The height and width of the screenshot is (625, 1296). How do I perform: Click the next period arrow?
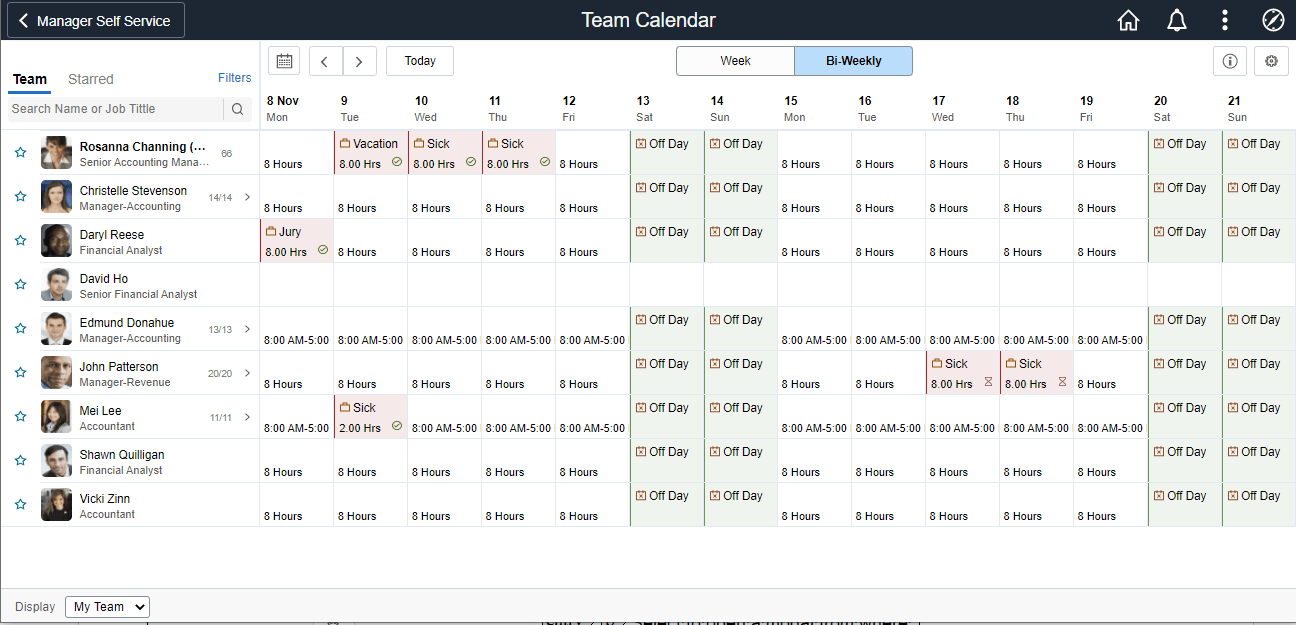[359, 60]
